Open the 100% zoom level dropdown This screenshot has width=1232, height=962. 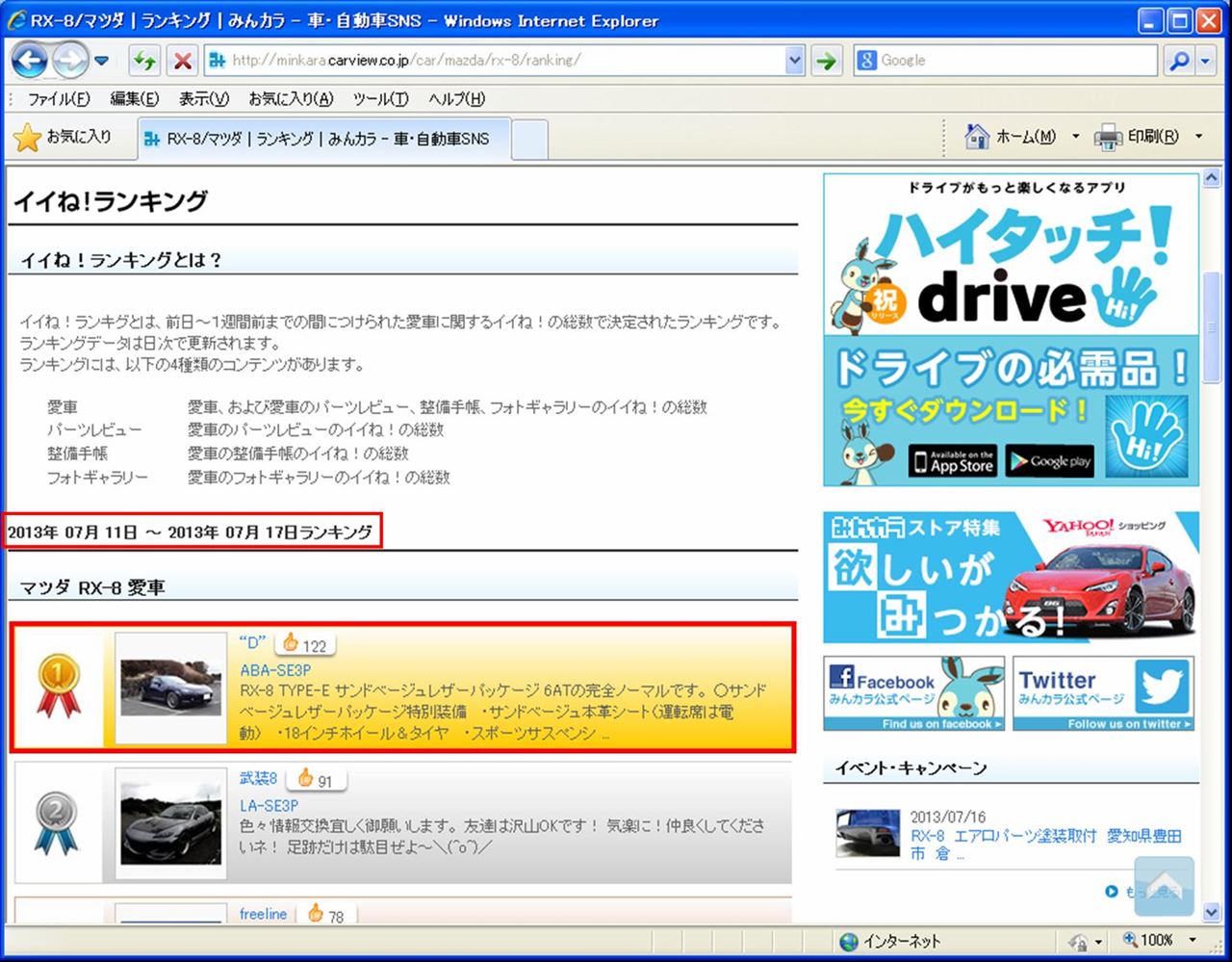click(x=1193, y=940)
